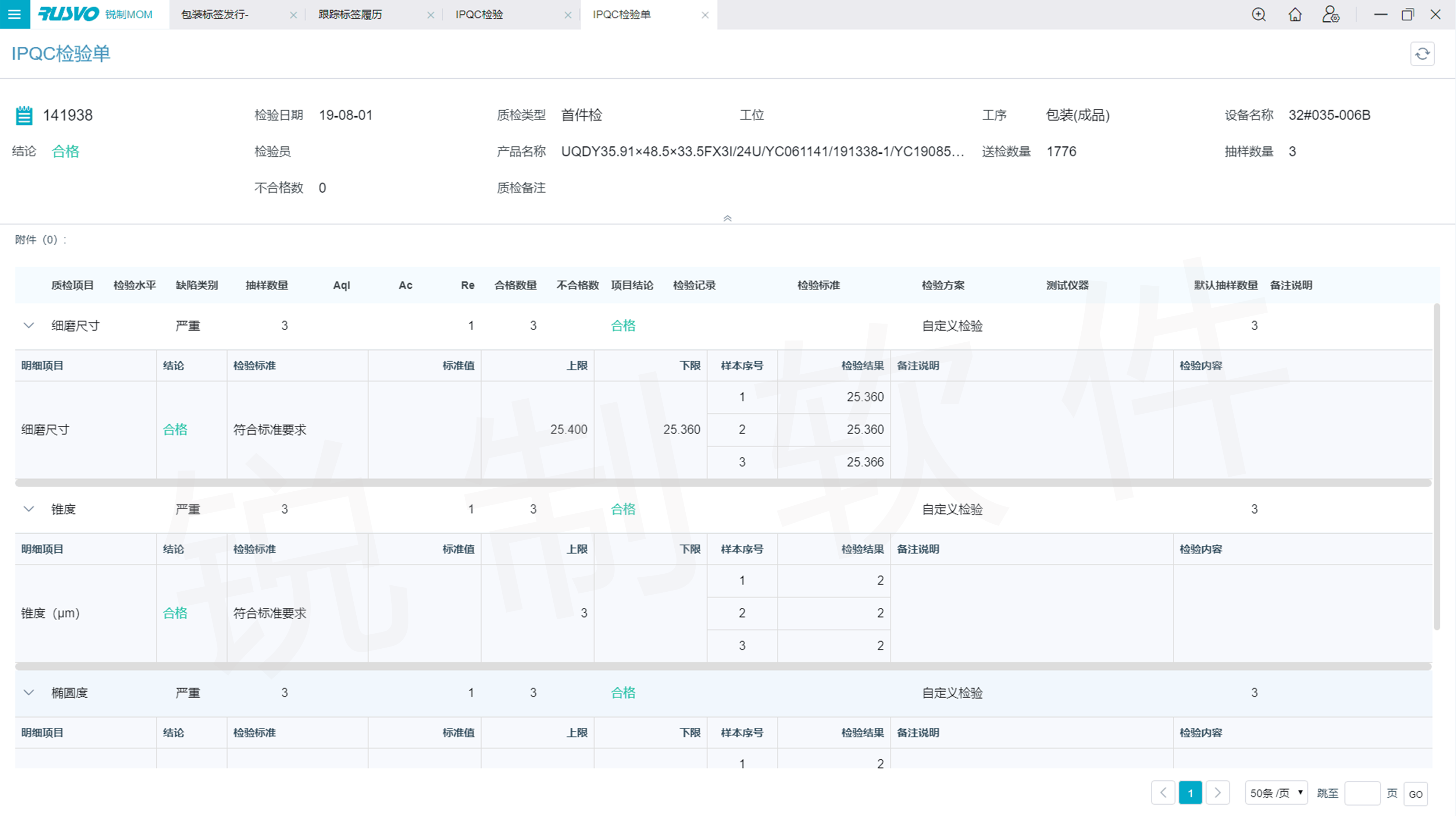
Task: Switch to the IPQC检验 tab
Action: pyautogui.click(x=479, y=15)
